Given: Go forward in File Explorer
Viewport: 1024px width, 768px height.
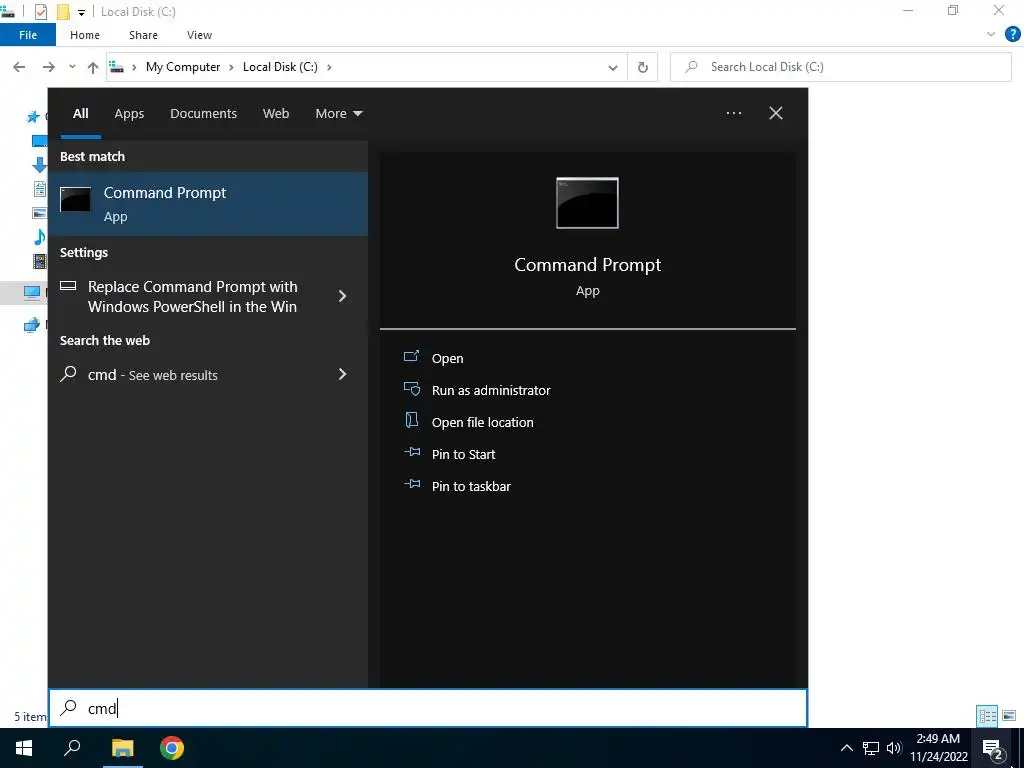Looking at the screenshot, I should 49,67.
